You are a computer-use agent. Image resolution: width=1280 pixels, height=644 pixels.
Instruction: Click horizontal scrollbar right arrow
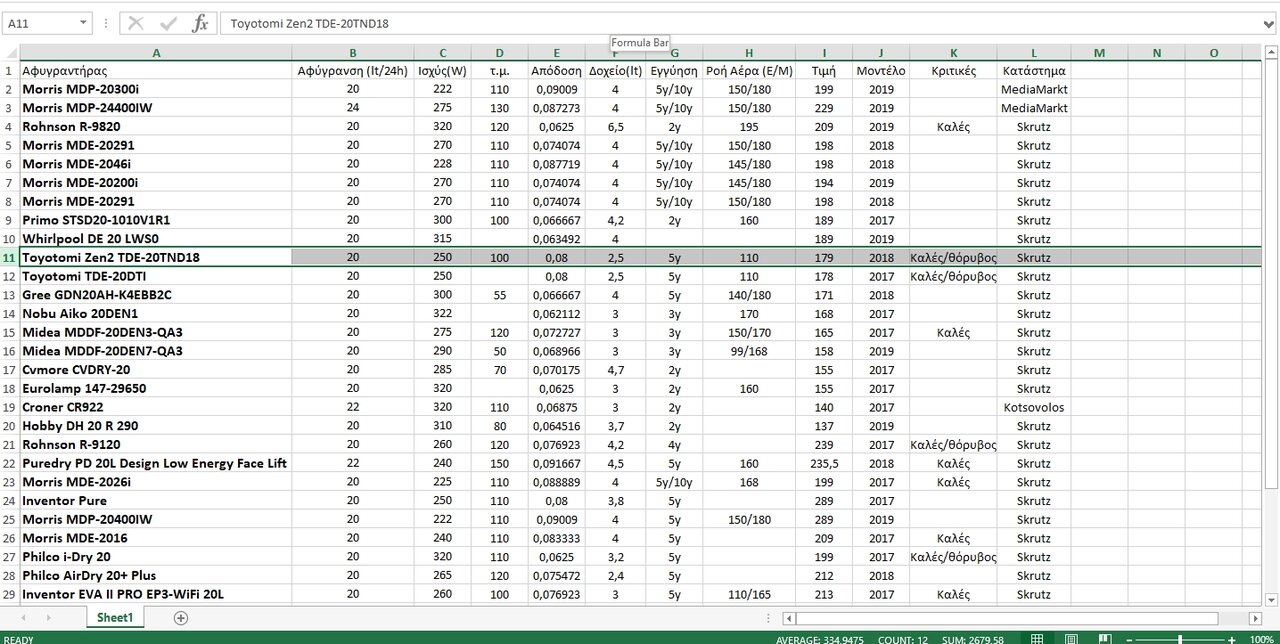1253,618
